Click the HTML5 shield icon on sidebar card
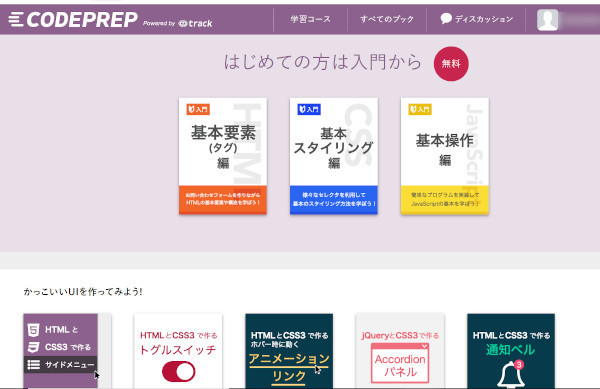600x389 pixels. click(33, 330)
